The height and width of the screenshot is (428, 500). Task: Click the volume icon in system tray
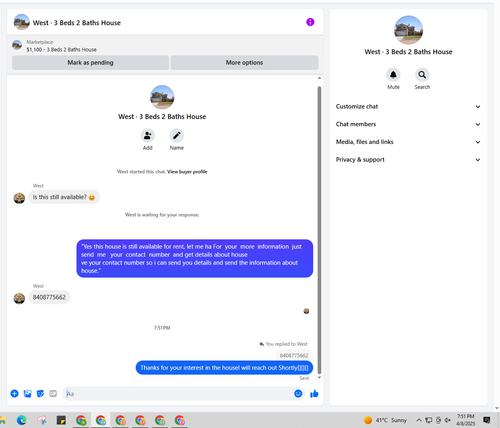click(448, 420)
